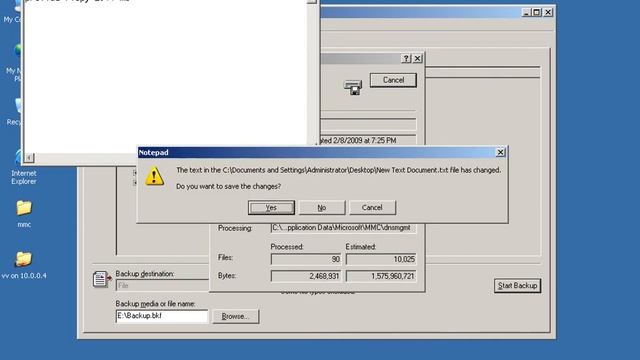Click the processed bytes value 2,468,931
Screen dimensions: 640x360
(x=306, y=276)
